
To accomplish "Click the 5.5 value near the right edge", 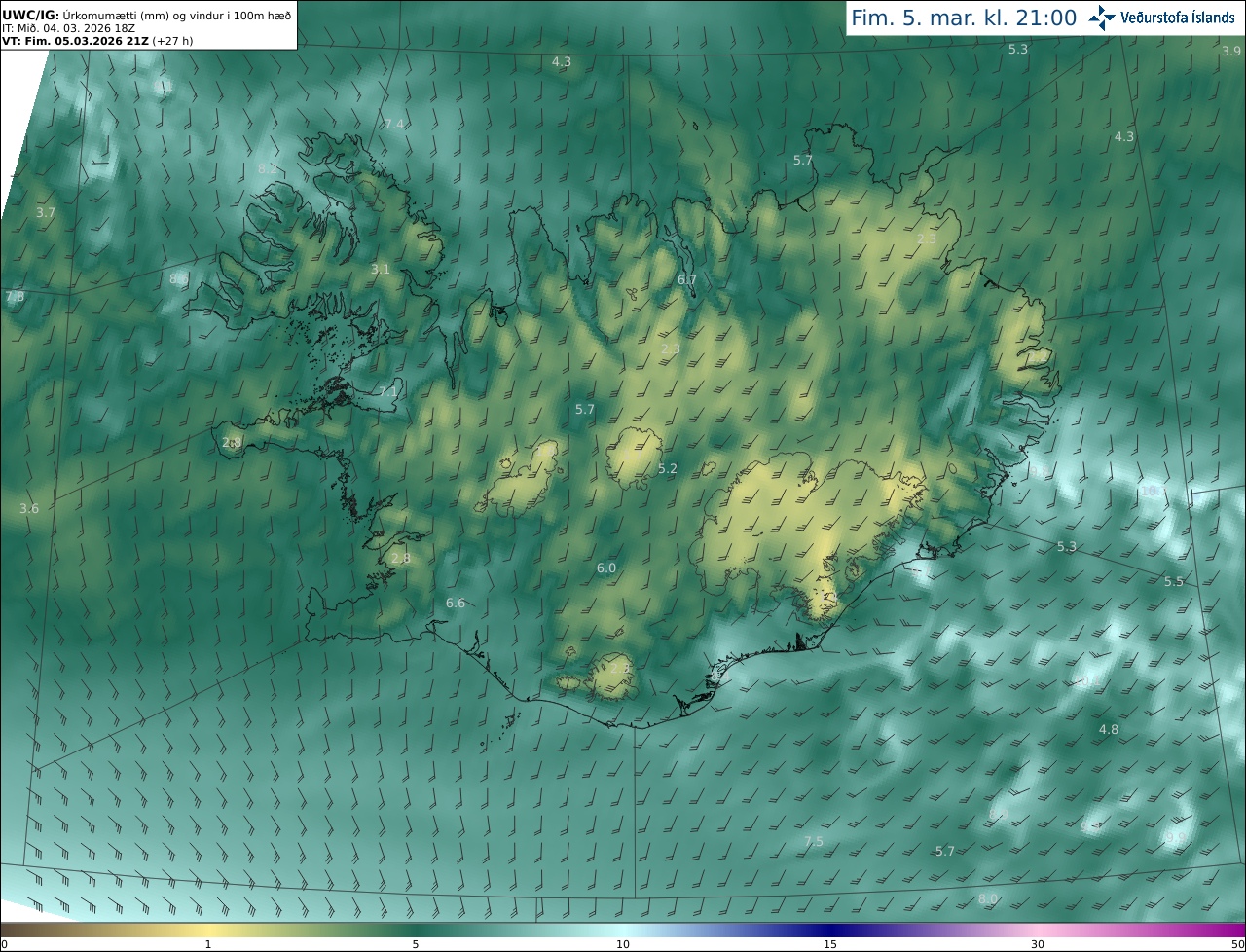I will pyautogui.click(x=1175, y=582).
